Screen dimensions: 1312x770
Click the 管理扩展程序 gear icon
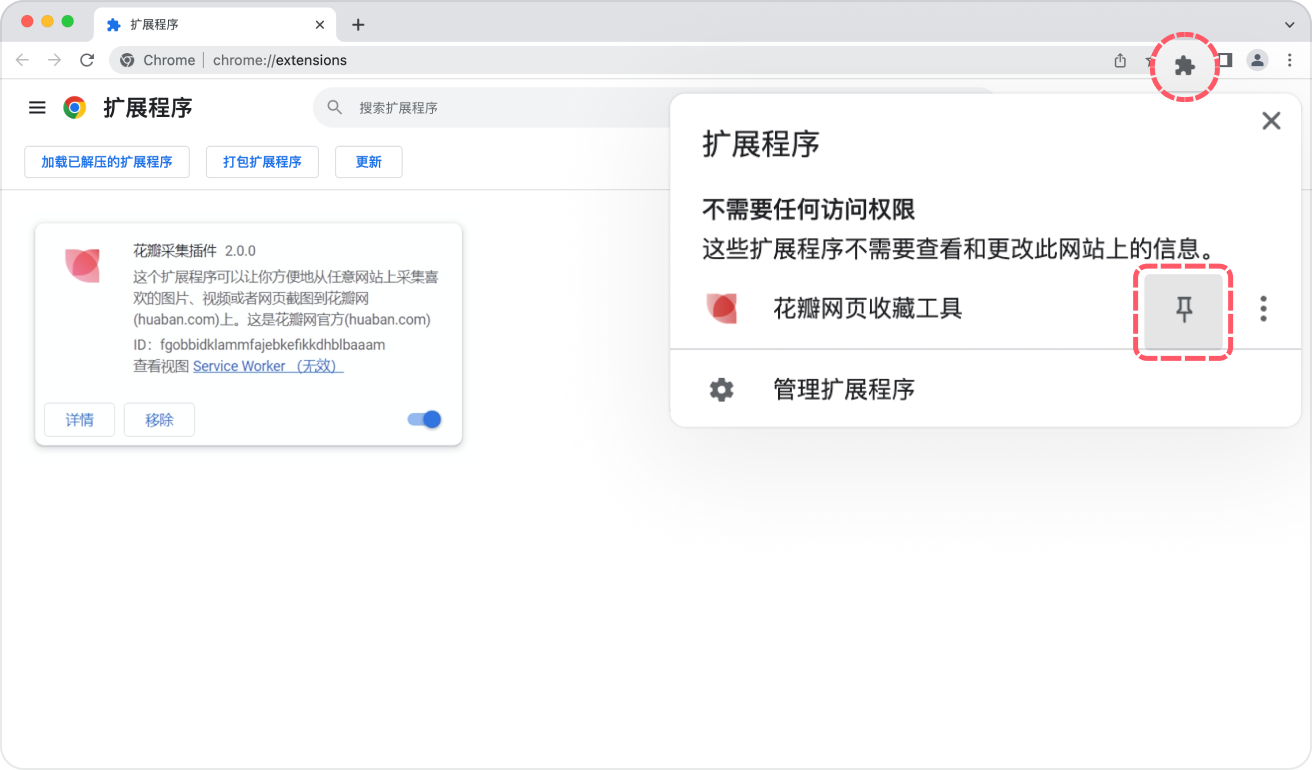[x=721, y=389]
